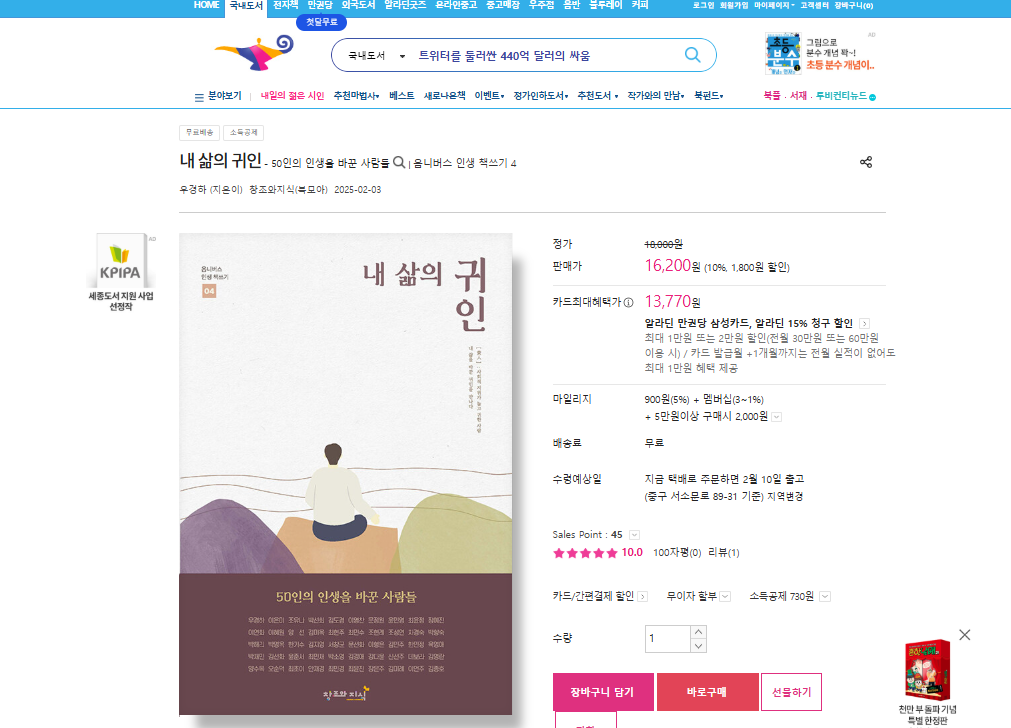Click the quantity input field
This screenshot has width=1011, height=728.
tap(668, 638)
